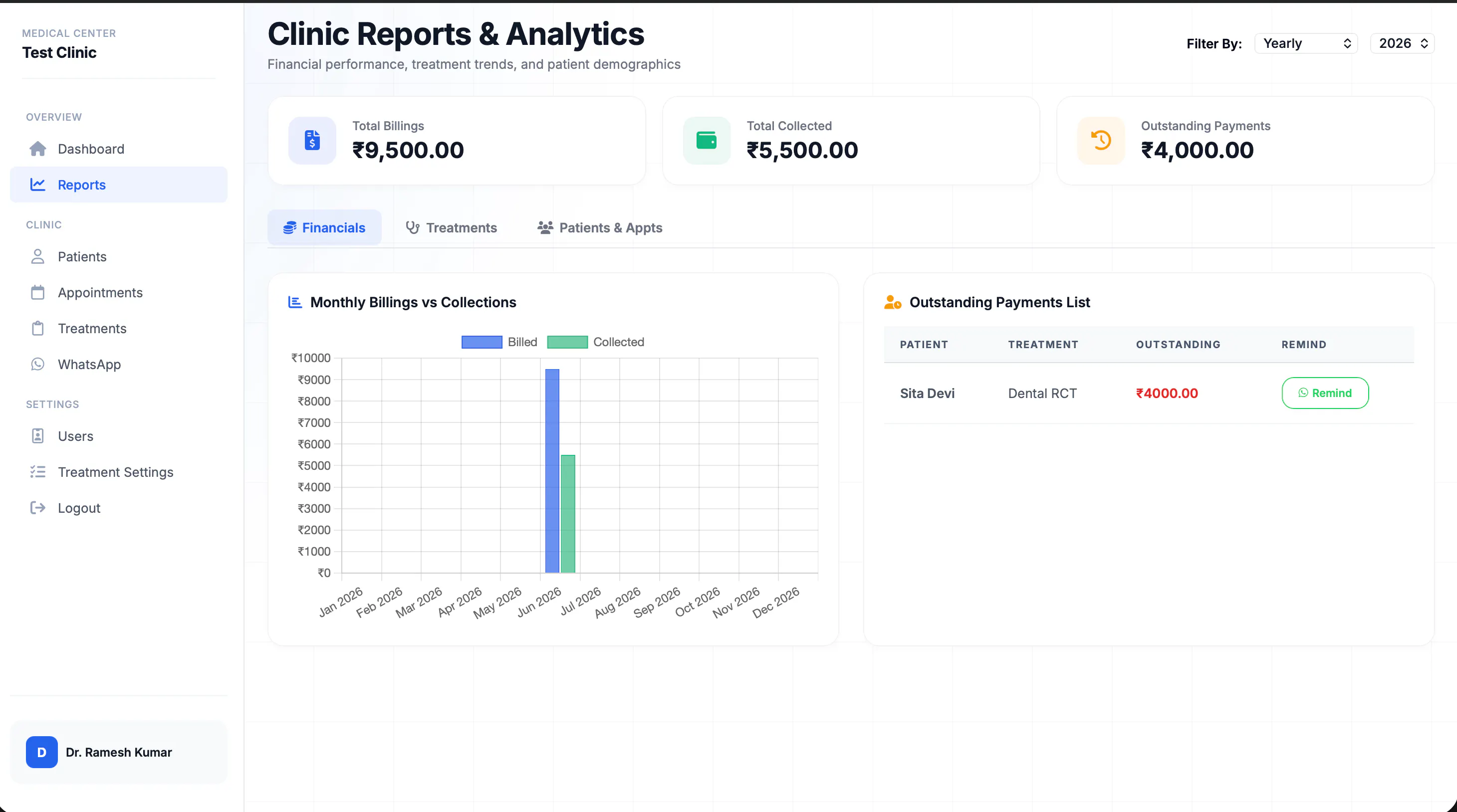Click the Users badge icon
The height and width of the screenshot is (812, 1457).
click(x=38, y=436)
